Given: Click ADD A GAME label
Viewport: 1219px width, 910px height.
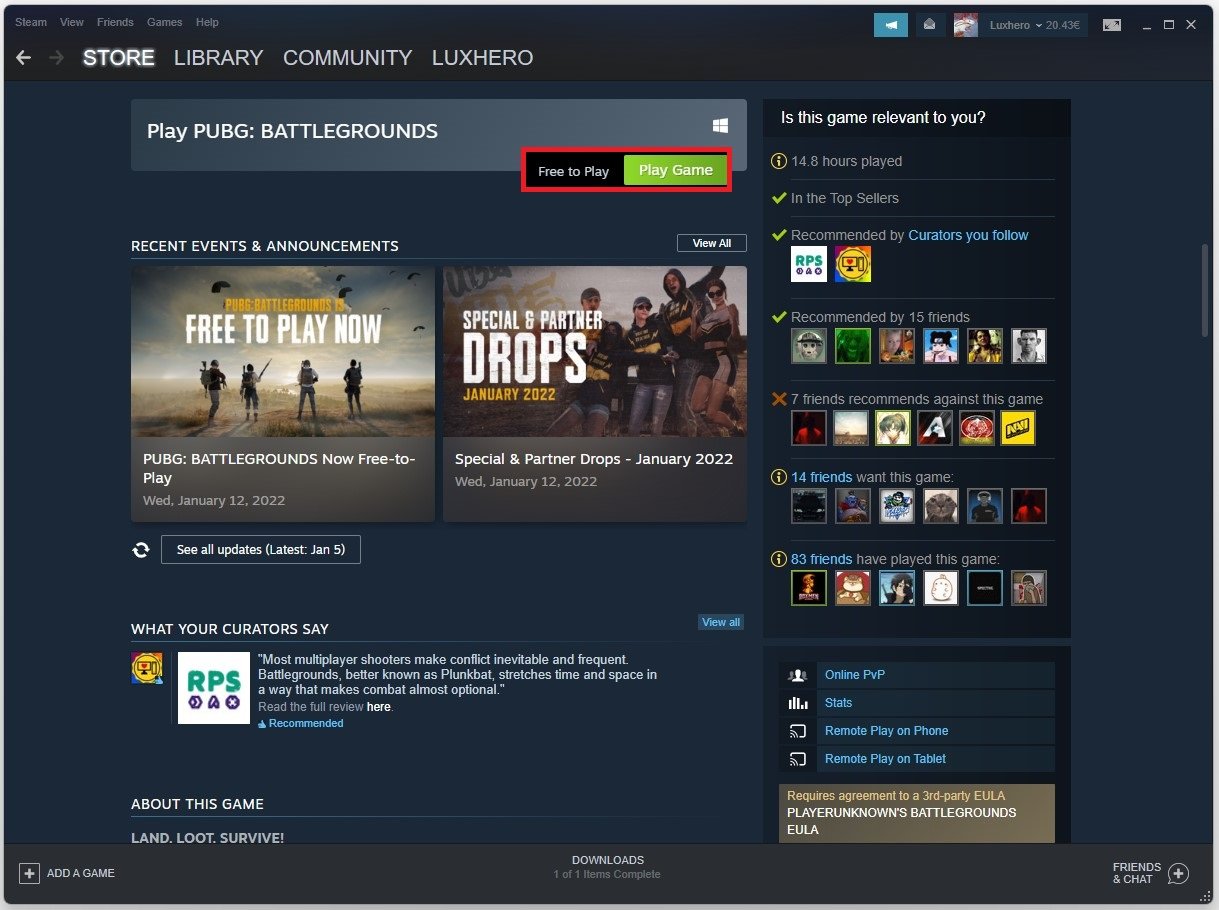Looking at the screenshot, I should tap(81, 873).
